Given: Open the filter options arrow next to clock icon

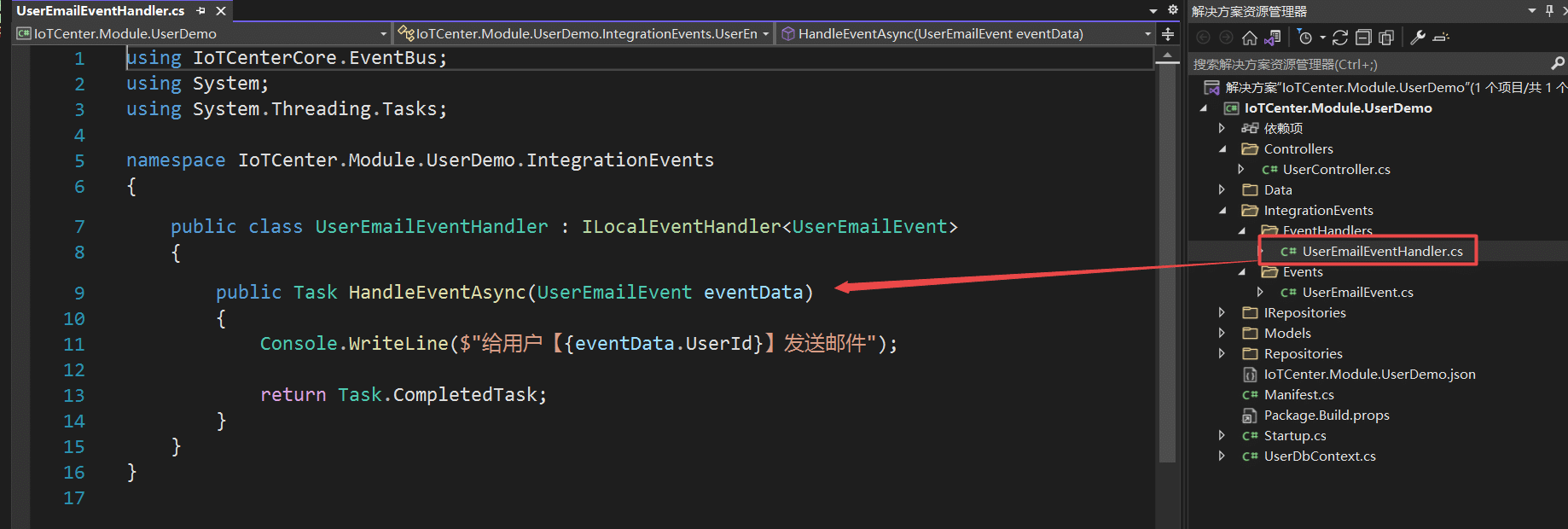Looking at the screenshot, I should click(1322, 38).
